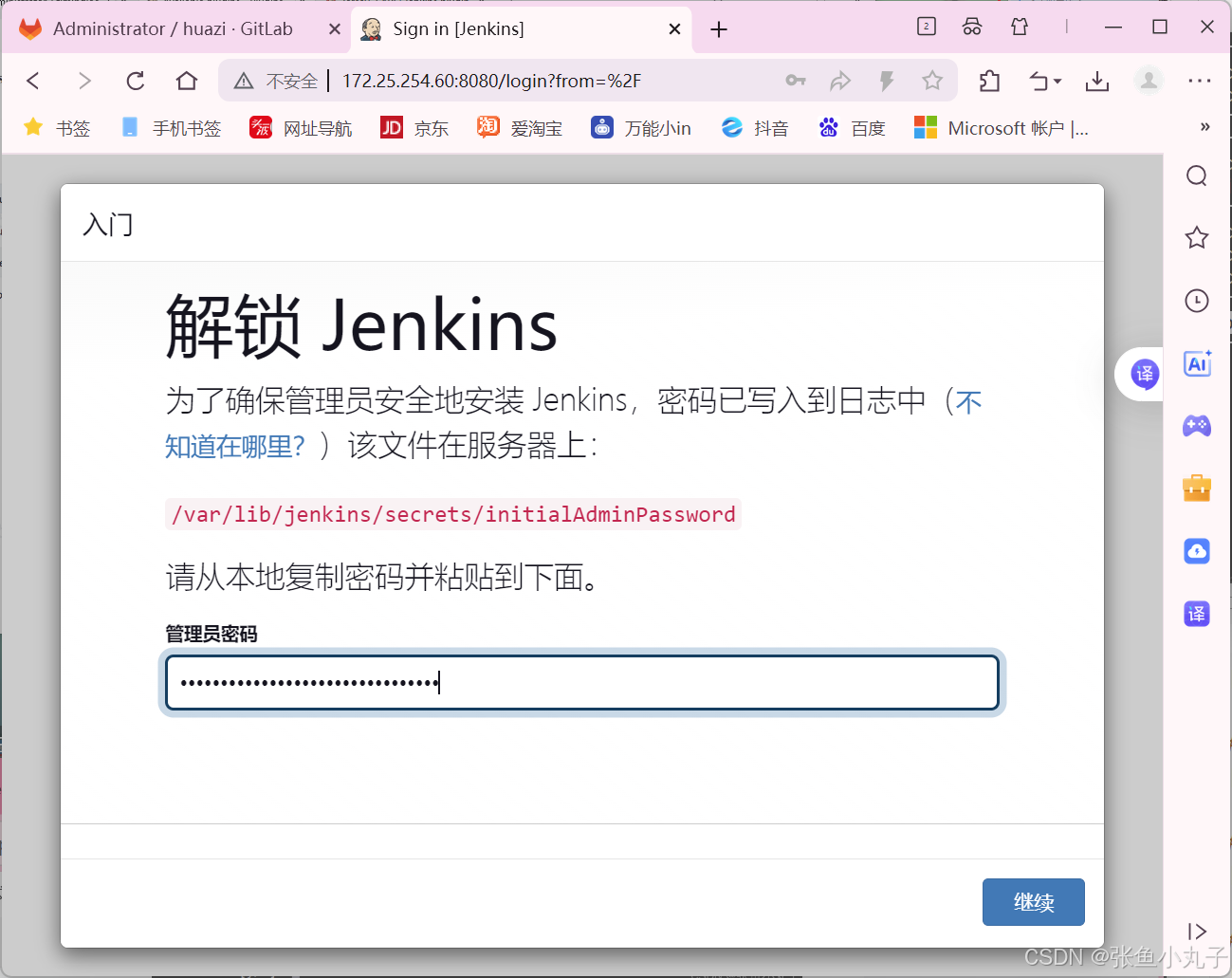Open the 百度 bookmark

tap(852, 128)
